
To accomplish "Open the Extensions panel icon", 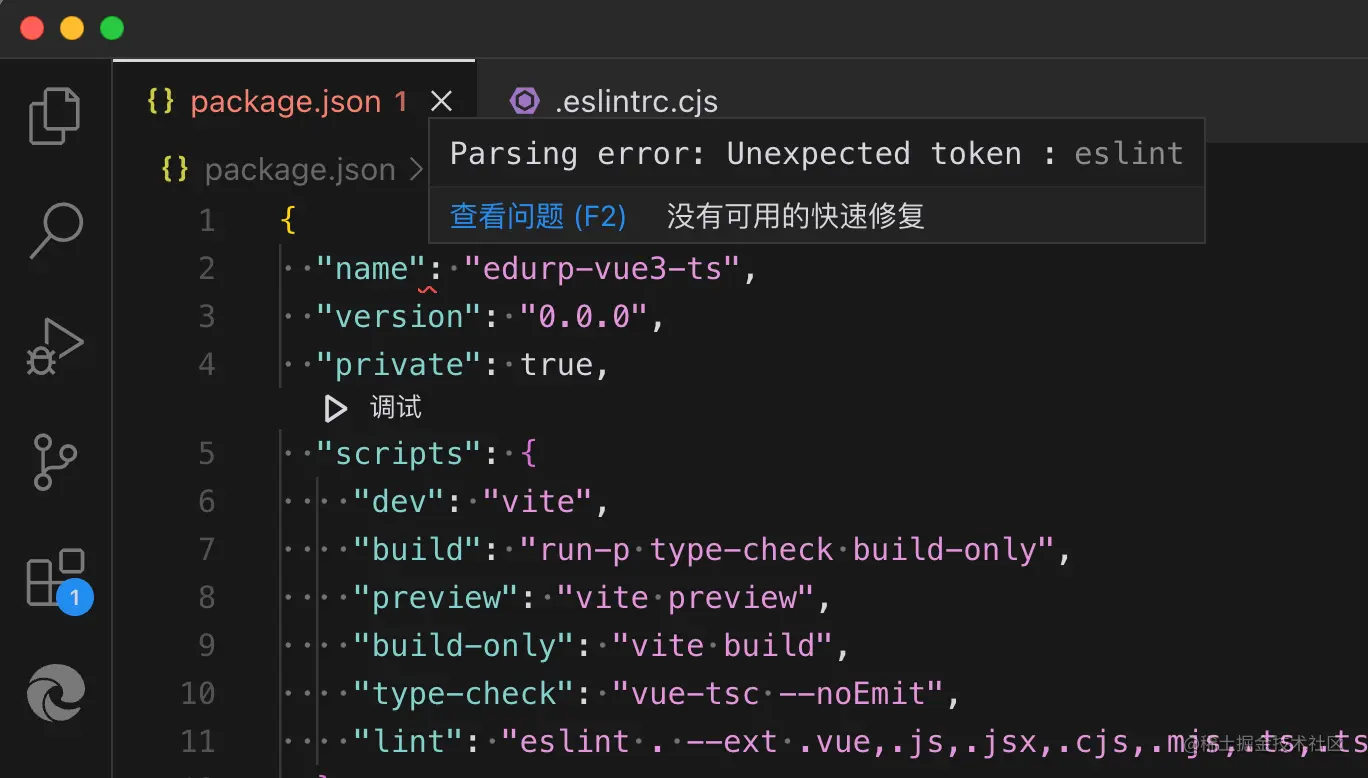I will [55, 578].
